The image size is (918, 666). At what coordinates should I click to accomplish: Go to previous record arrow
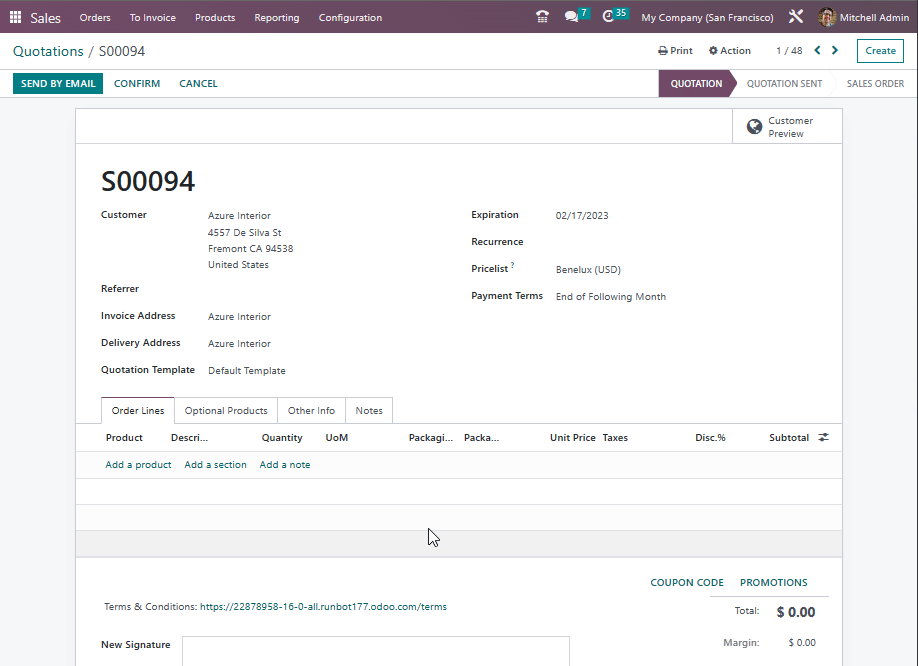click(817, 50)
